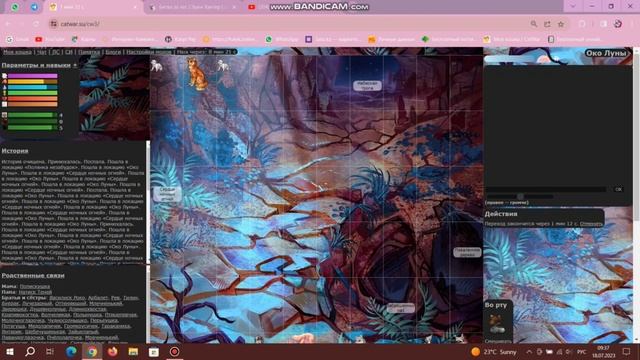
Task: Close the active catwar browser tab
Action: (x=136, y=7)
